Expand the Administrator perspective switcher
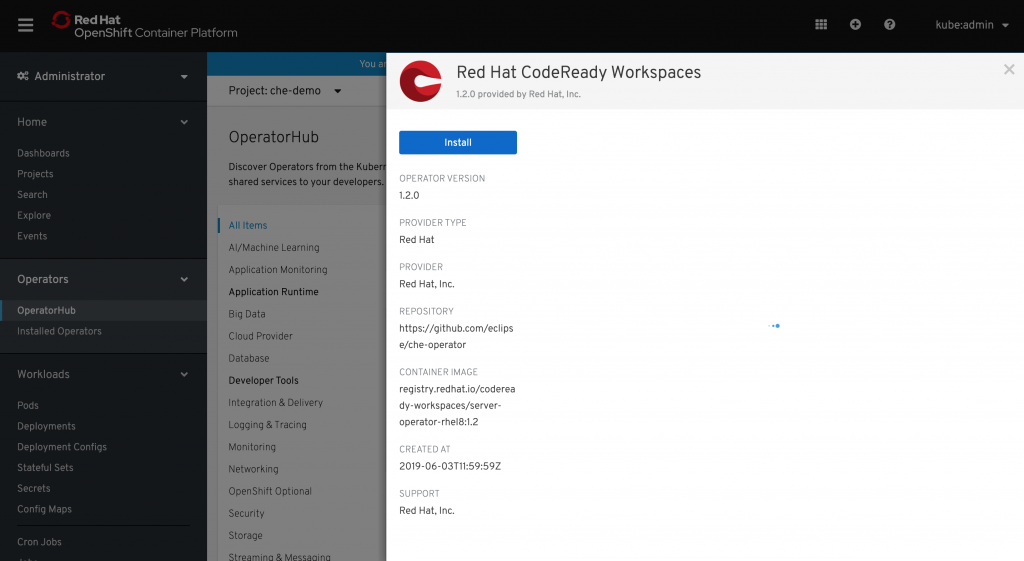The width and height of the screenshot is (1024, 561). click(x=102, y=76)
